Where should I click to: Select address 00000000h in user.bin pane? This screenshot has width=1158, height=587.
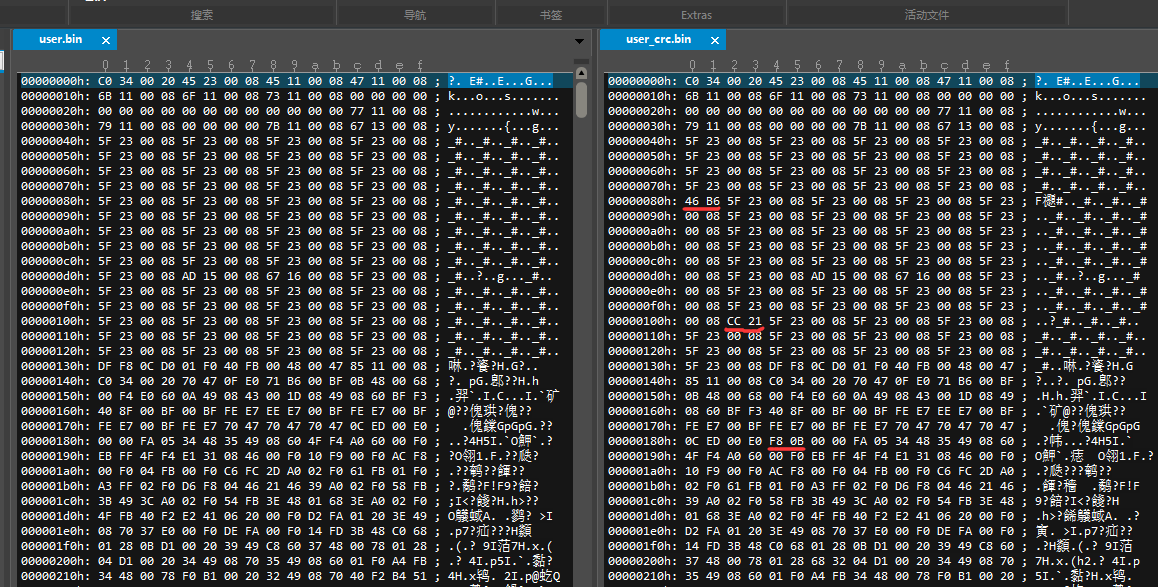(56, 81)
